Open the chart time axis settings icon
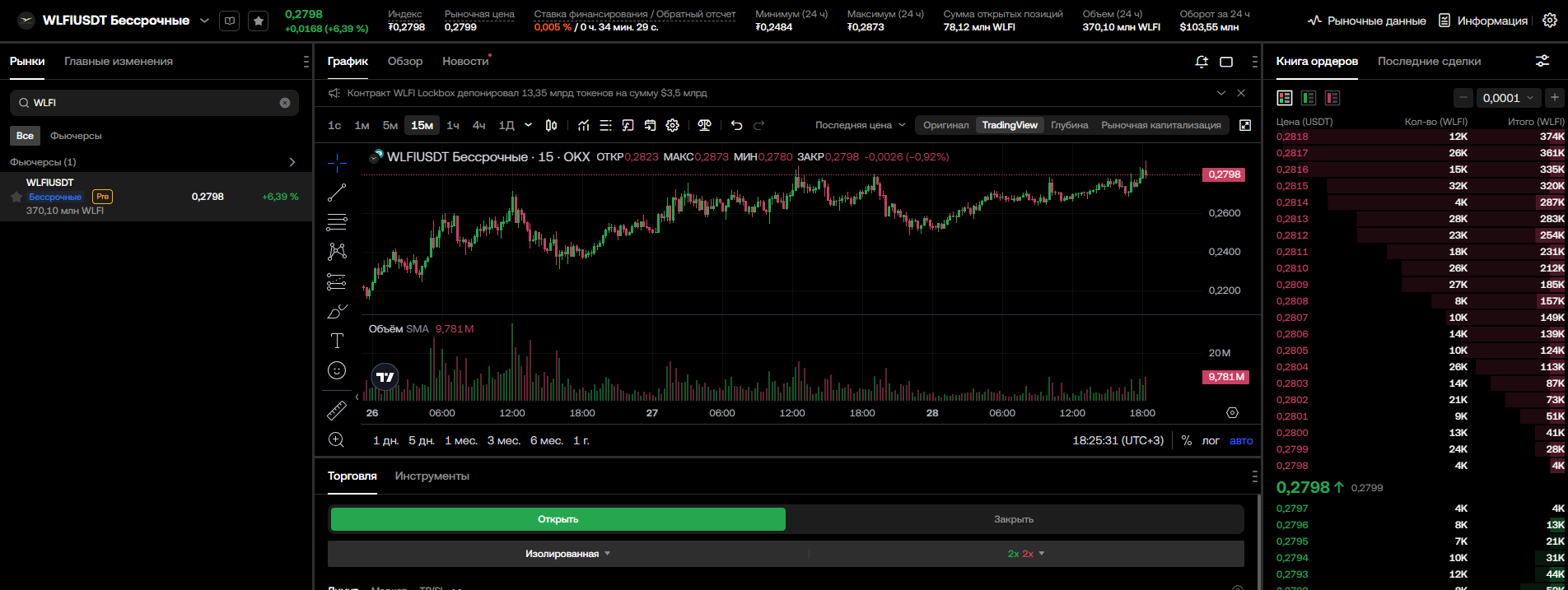This screenshot has height=590, width=1568. pyautogui.click(x=1232, y=412)
